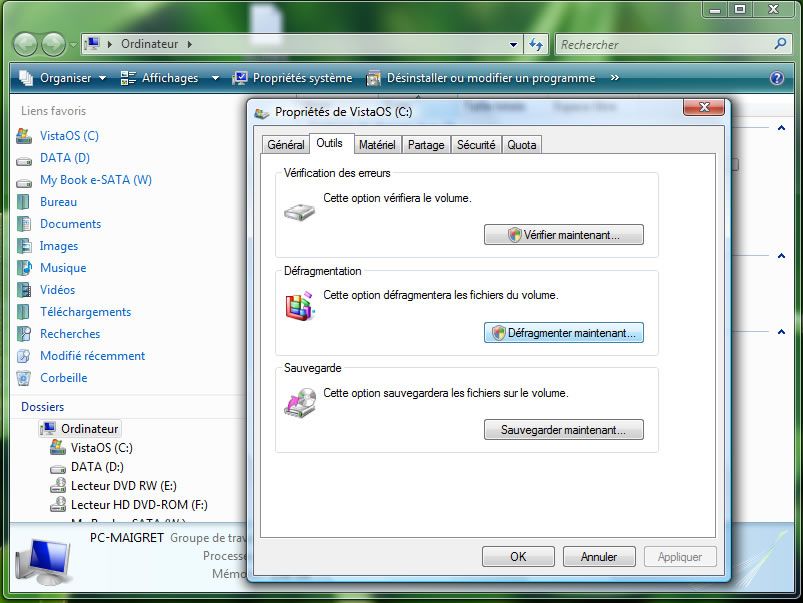Click the Ordinateur breadcrumb in address bar
Image resolution: width=803 pixels, height=603 pixels.
pos(150,44)
